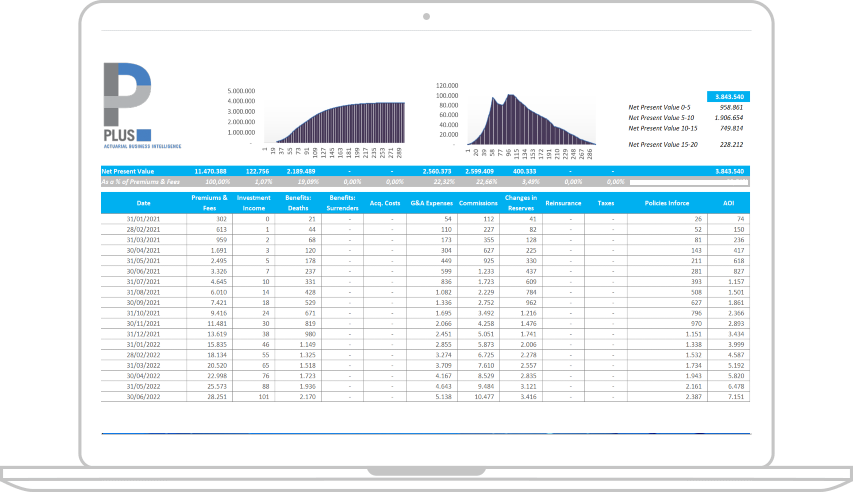Click the PLUS Actuarial Business Intelligence logo
The height and width of the screenshot is (492, 853).
pyautogui.click(x=143, y=106)
